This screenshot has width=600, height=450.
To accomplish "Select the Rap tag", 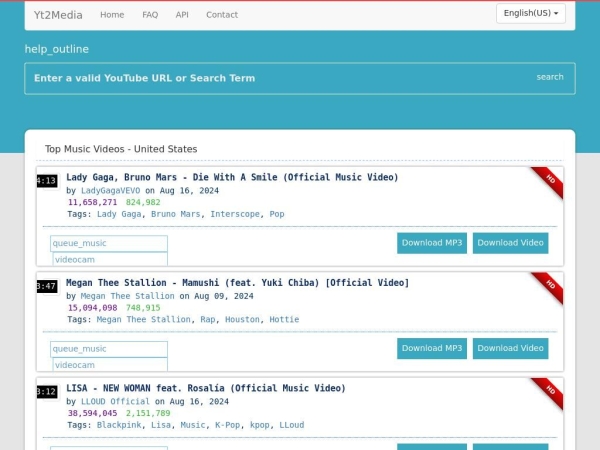I will click(208, 320).
